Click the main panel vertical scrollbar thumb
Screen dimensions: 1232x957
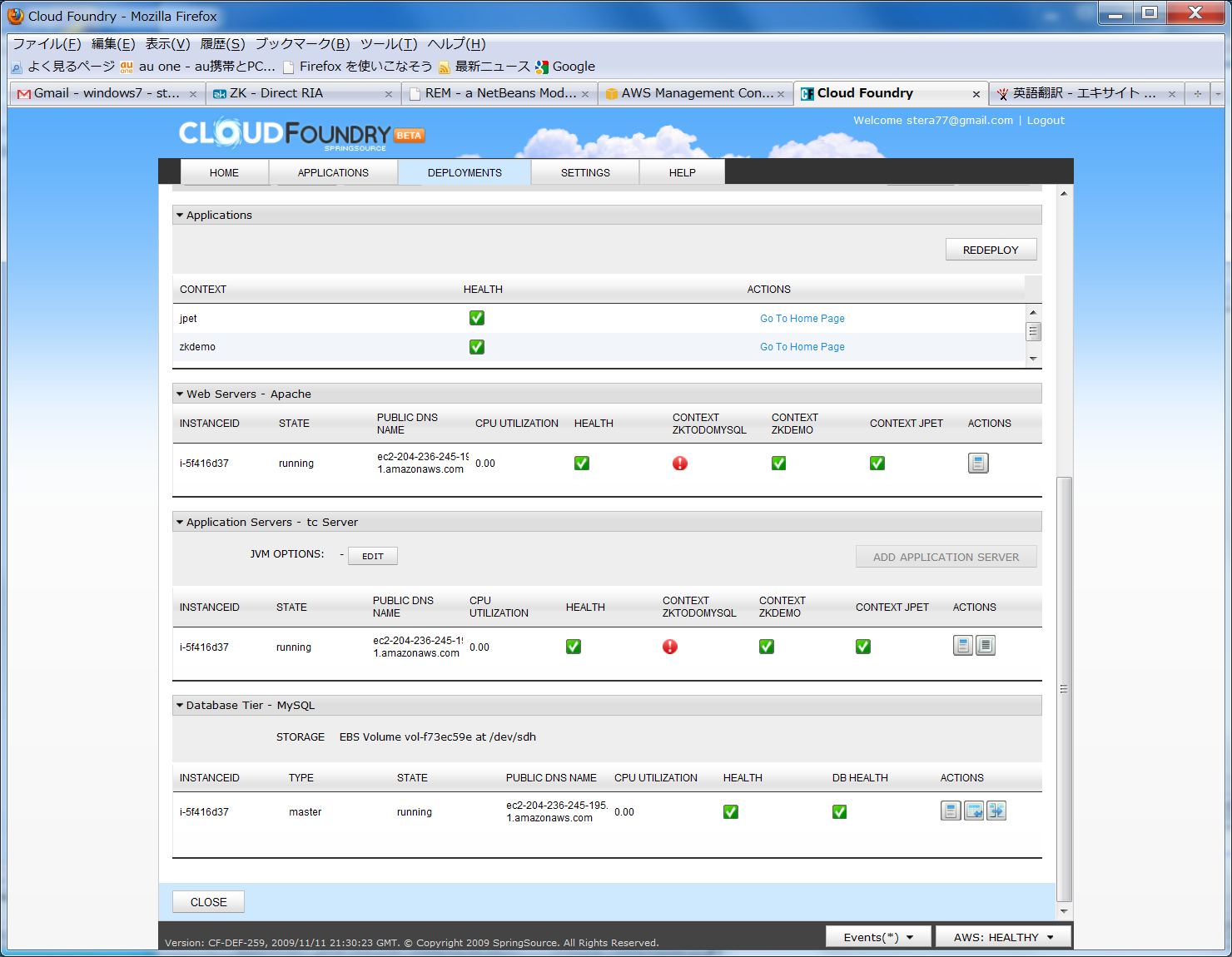pyautogui.click(x=1064, y=689)
